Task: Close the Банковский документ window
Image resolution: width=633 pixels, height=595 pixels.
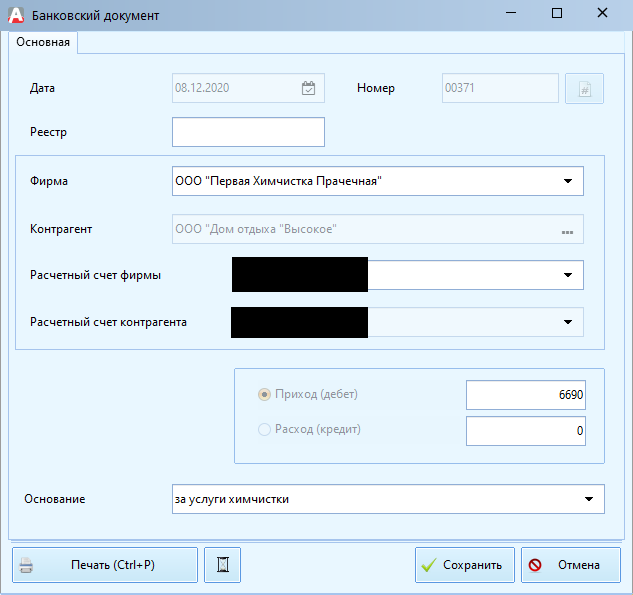Action: tap(602, 14)
